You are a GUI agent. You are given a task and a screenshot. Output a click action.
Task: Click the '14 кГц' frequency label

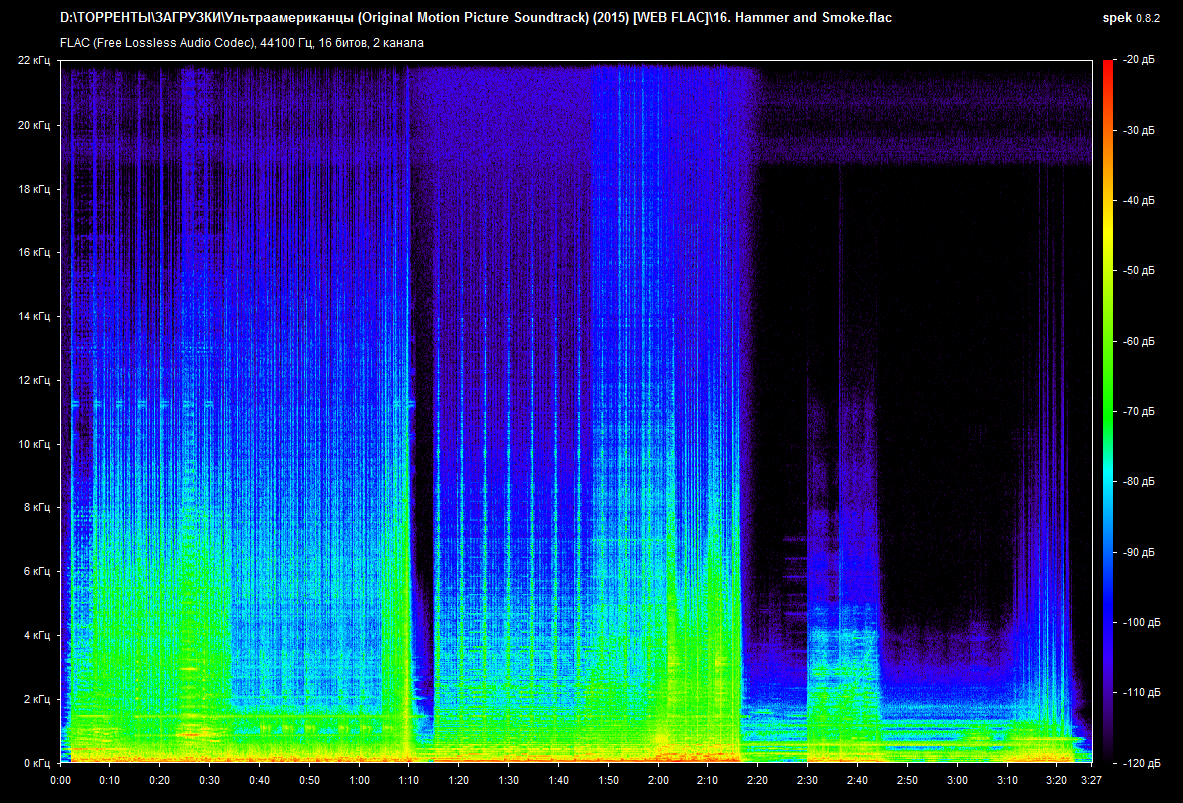tap(33, 316)
